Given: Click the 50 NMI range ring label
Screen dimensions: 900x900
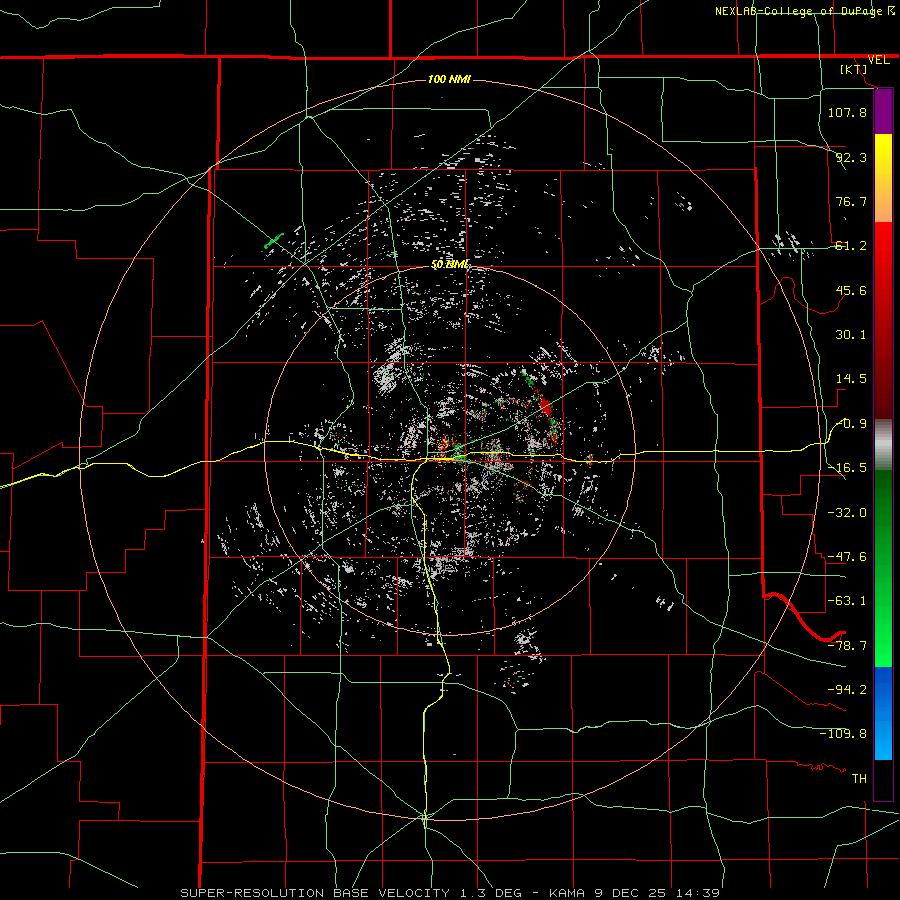Looking at the screenshot, I should (450, 265).
